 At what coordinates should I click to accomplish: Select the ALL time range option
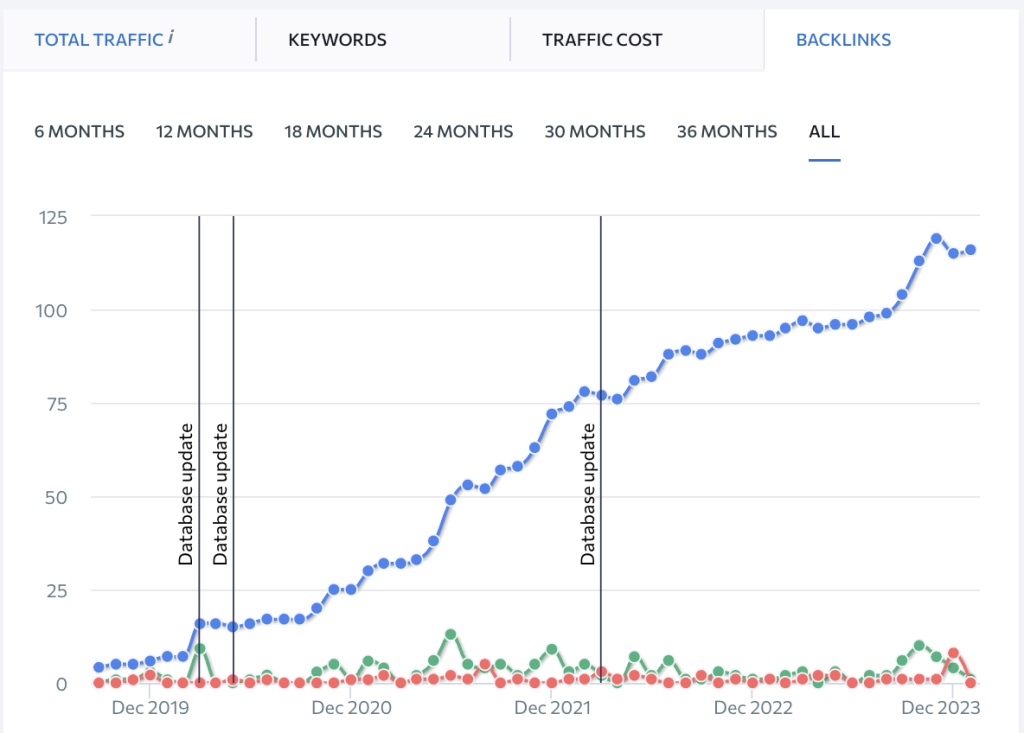(824, 132)
